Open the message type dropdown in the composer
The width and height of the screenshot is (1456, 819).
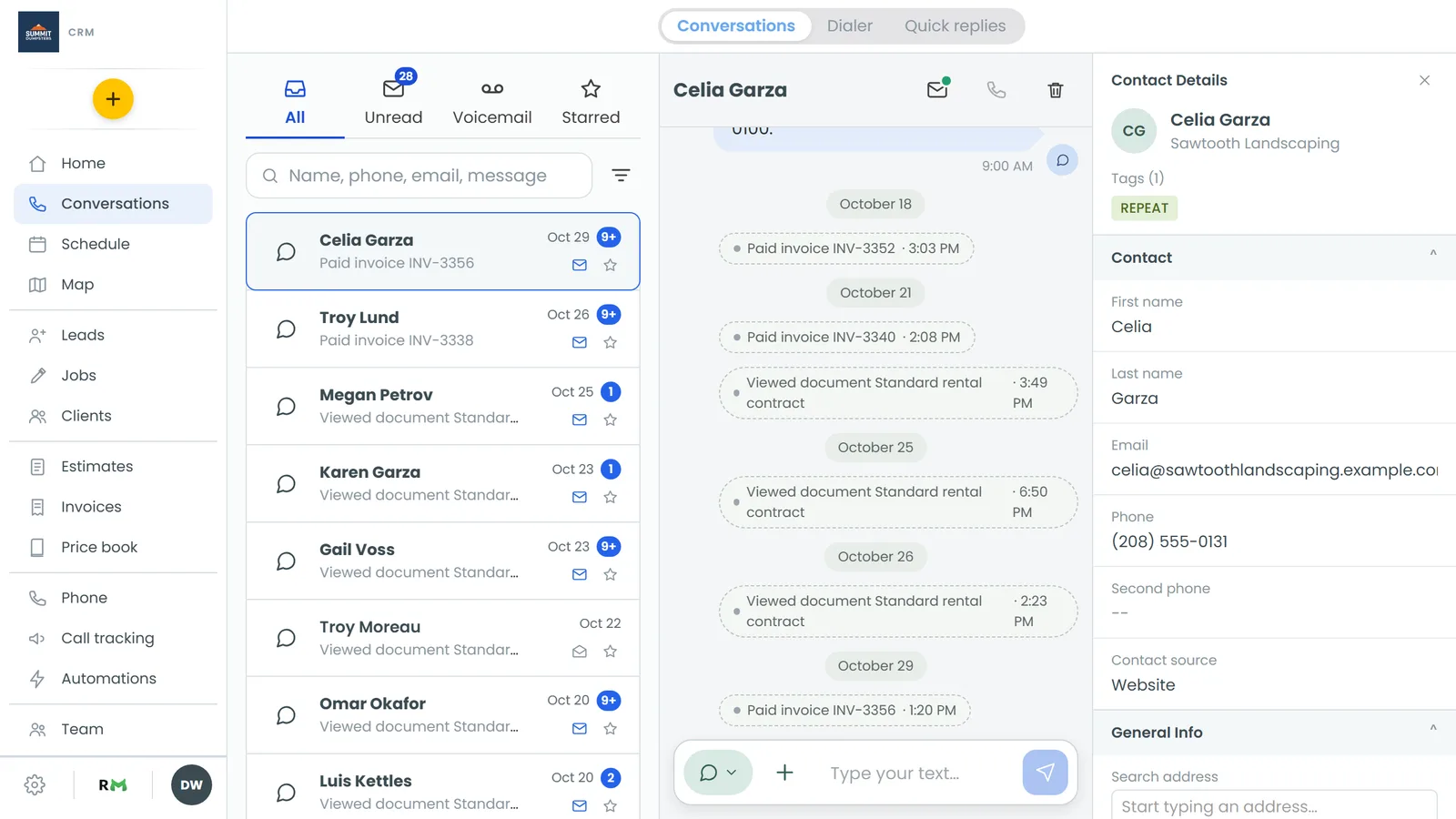718,773
